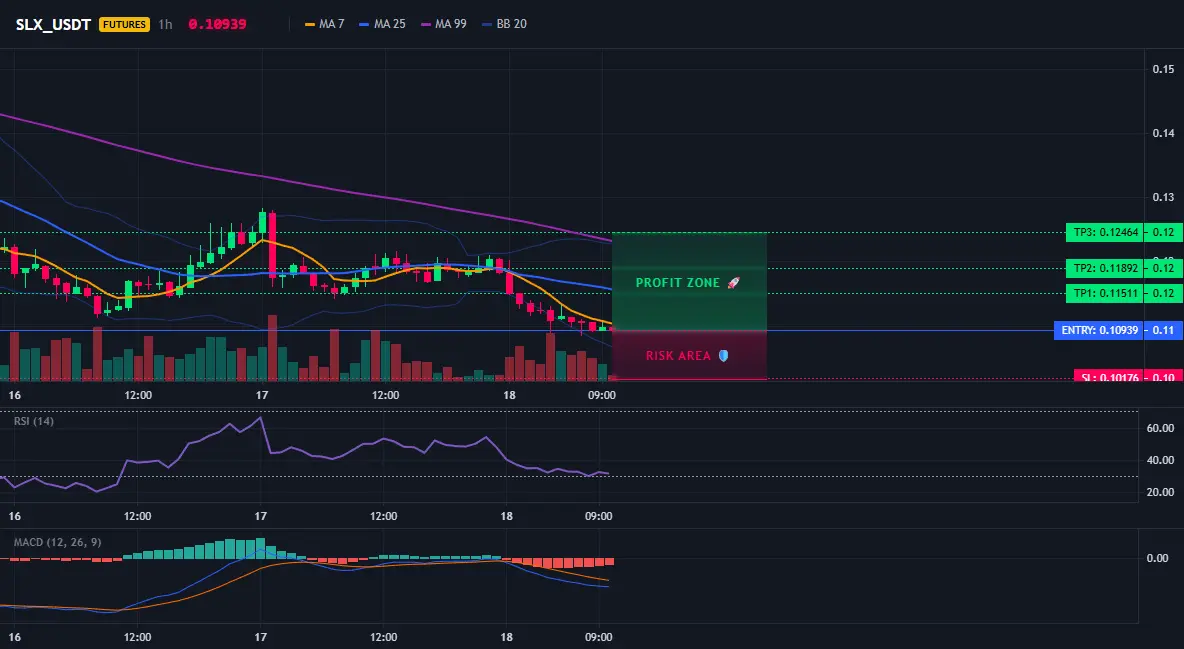The height and width of the screenshot is (649, 1184).
Task: Click the PROFIT ZONE label text
Action: [x=677, y=283]
